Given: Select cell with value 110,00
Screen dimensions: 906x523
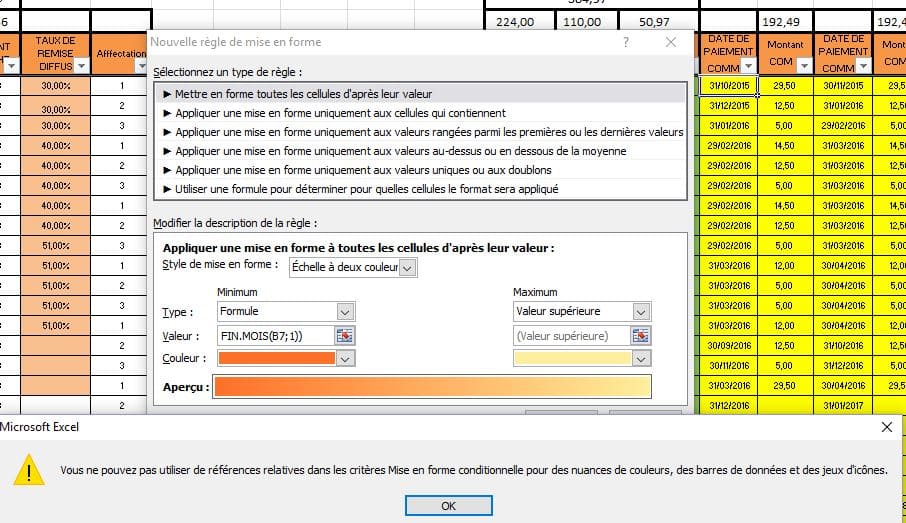Looking at the screenshot, I should click(585, 21).
